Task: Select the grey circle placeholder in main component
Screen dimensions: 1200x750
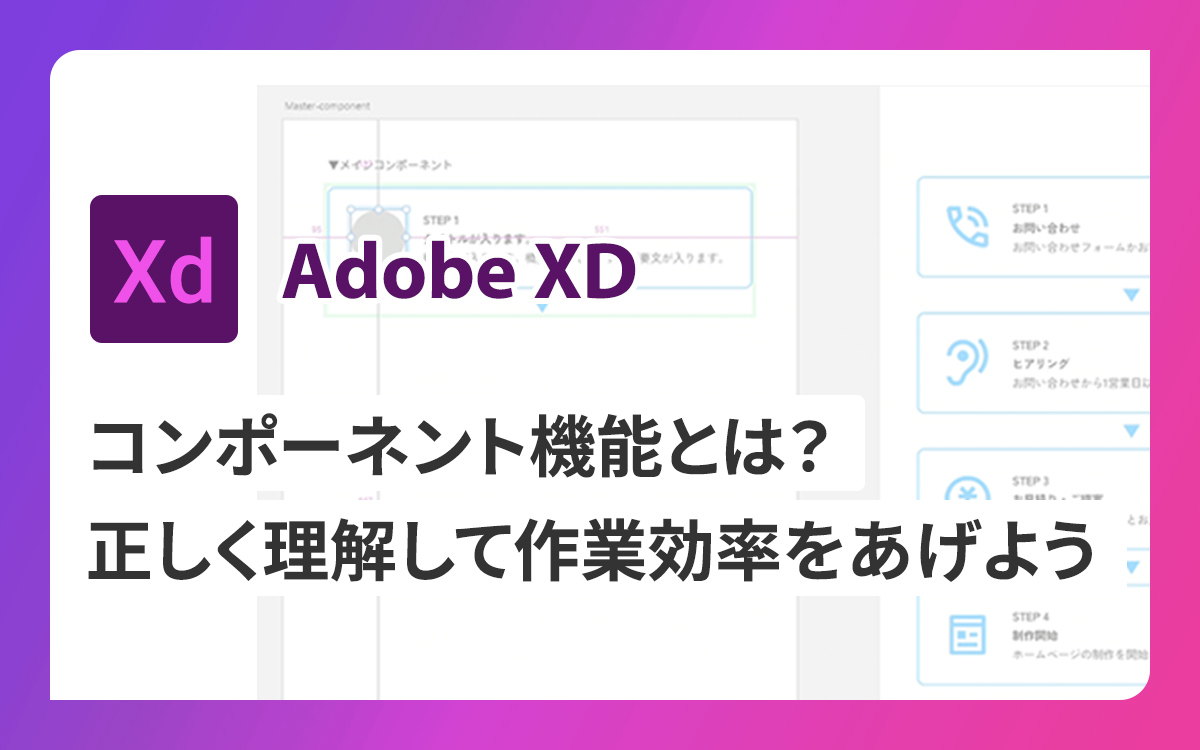Action: click(x=378, y=233)
